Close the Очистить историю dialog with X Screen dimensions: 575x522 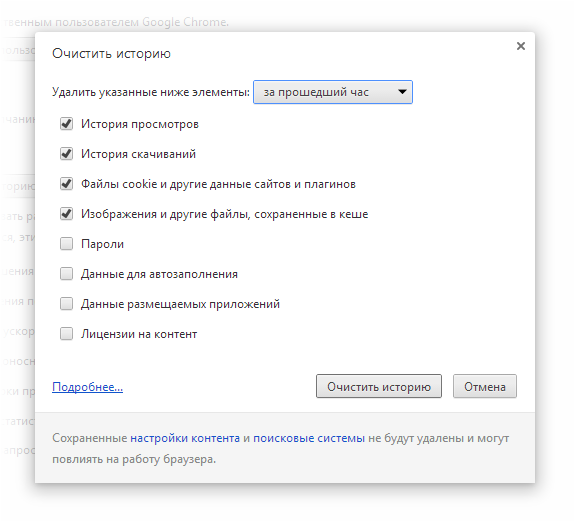(520, 46)
